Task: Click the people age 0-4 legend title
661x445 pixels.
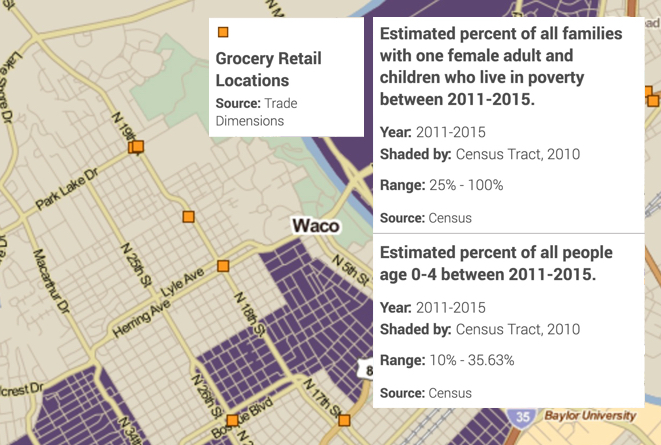Action: pos(496,263)
